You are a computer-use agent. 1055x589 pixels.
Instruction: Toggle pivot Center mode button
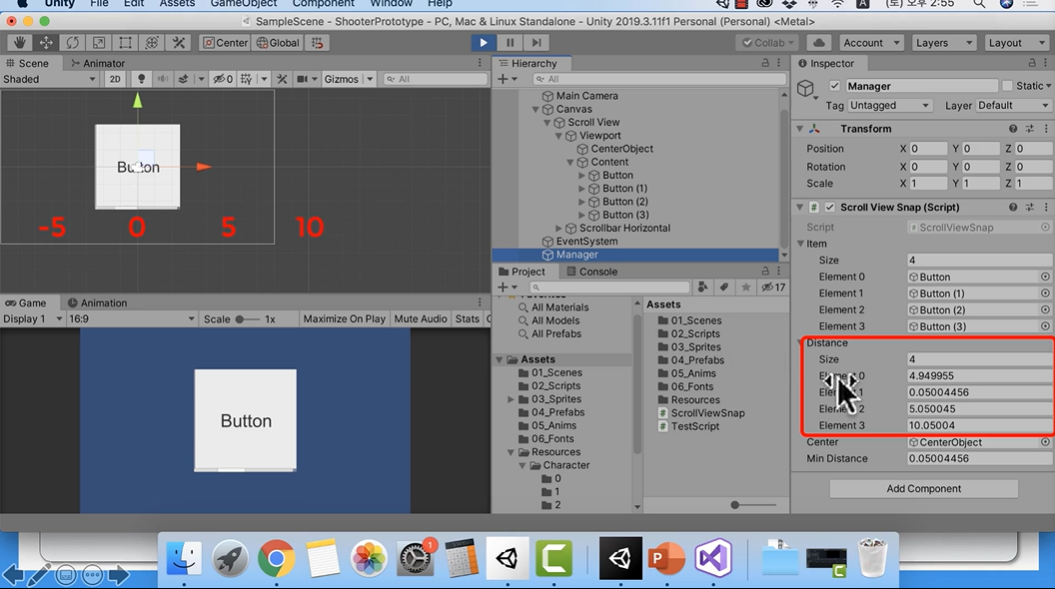click(x=225, y=42)
